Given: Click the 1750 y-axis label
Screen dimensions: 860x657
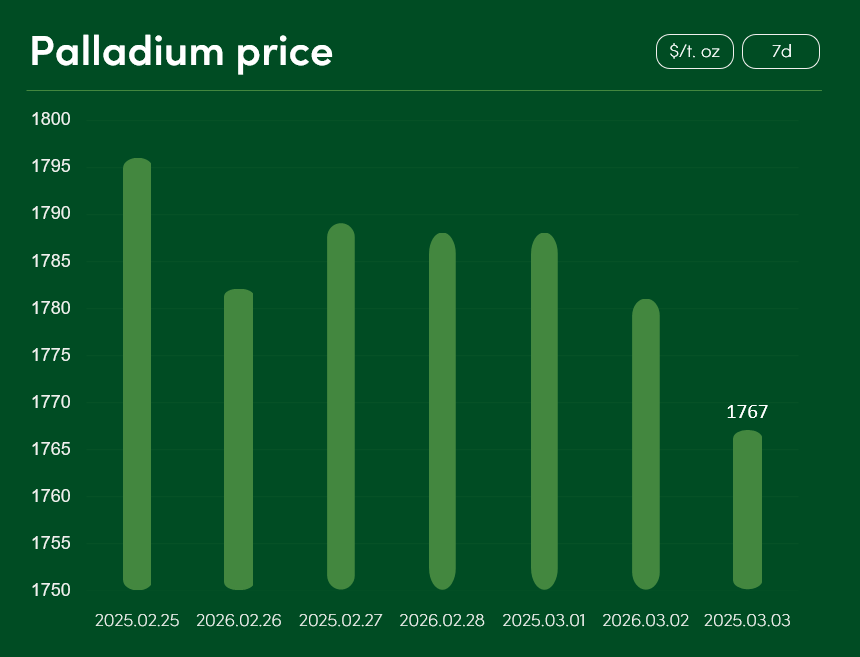Looking at the screenshot, I should click(51, 590).
